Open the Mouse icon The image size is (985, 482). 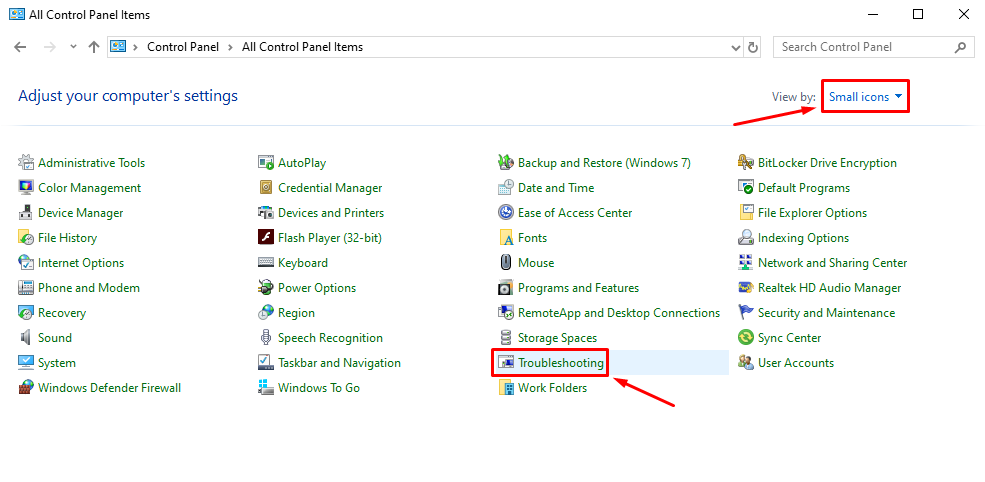[x=506, y=263]
